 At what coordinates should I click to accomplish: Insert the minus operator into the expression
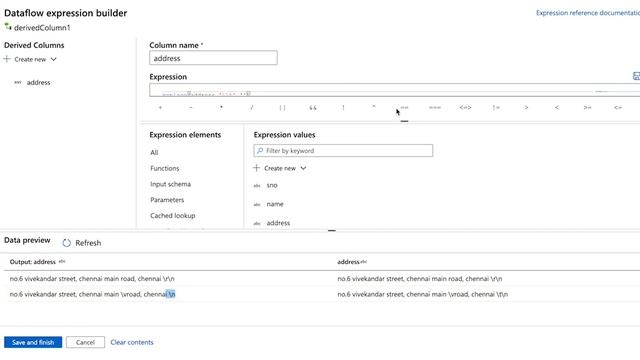click(191, 107)
